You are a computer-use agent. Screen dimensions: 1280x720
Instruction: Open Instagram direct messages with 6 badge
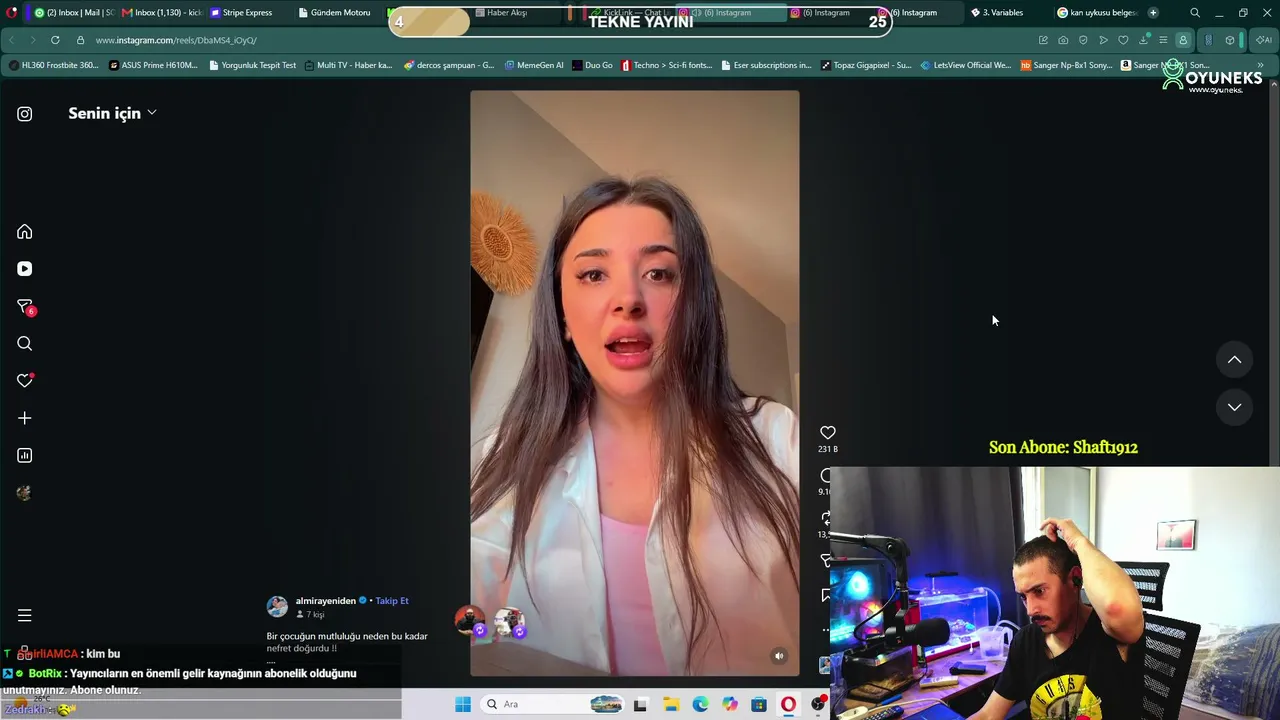(x=25, y=307)
